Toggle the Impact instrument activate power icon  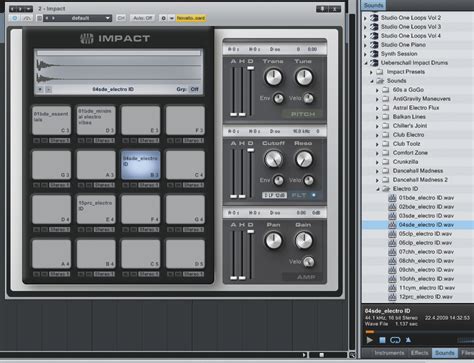[x=14, y=18]
